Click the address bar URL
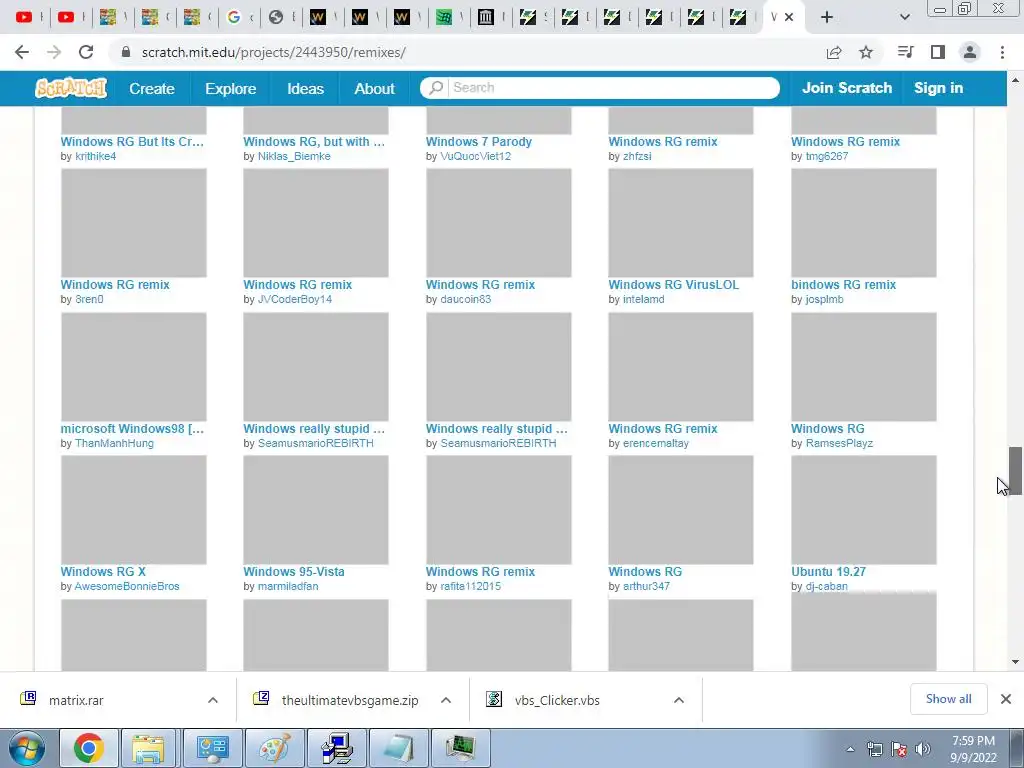1024x768 pixels. [x=274, y=52]
